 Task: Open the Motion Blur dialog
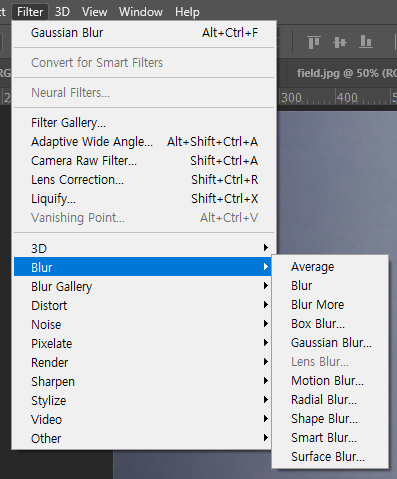(x=330, y=380)
